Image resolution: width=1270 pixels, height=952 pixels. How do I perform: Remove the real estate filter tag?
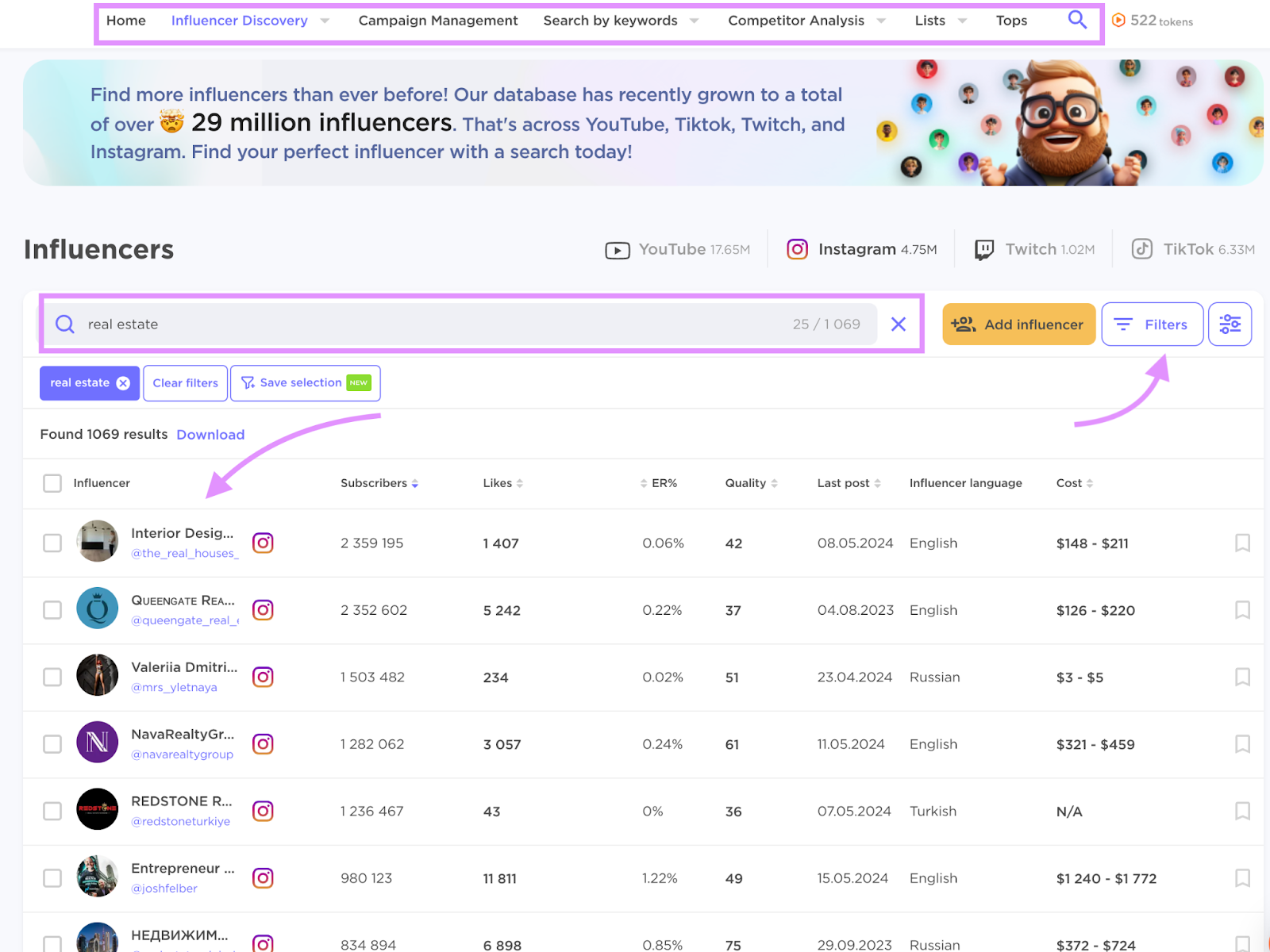pyautogui.click(x=123, y=383)
